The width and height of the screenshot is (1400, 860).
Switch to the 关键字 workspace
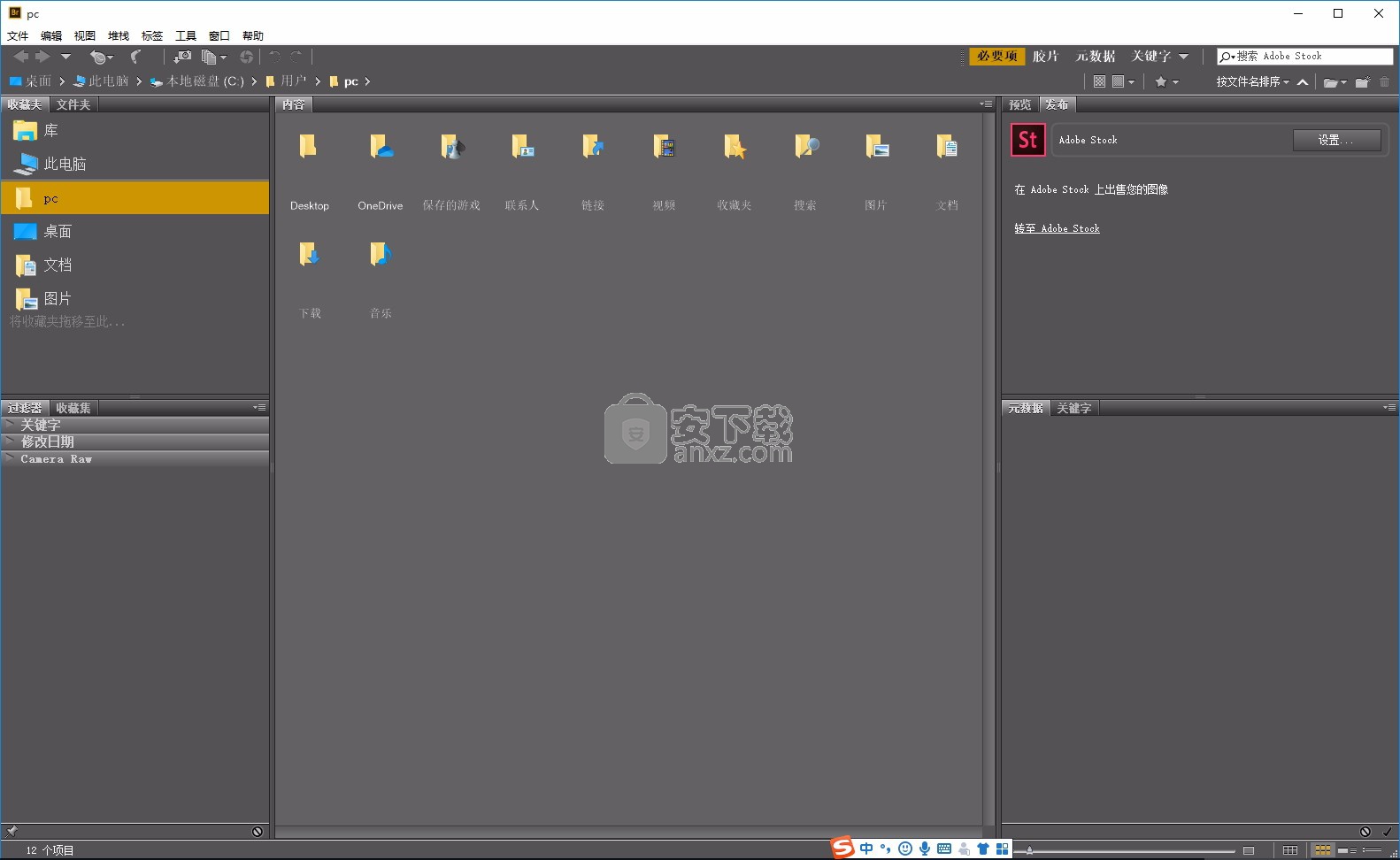coord(1151,56)
